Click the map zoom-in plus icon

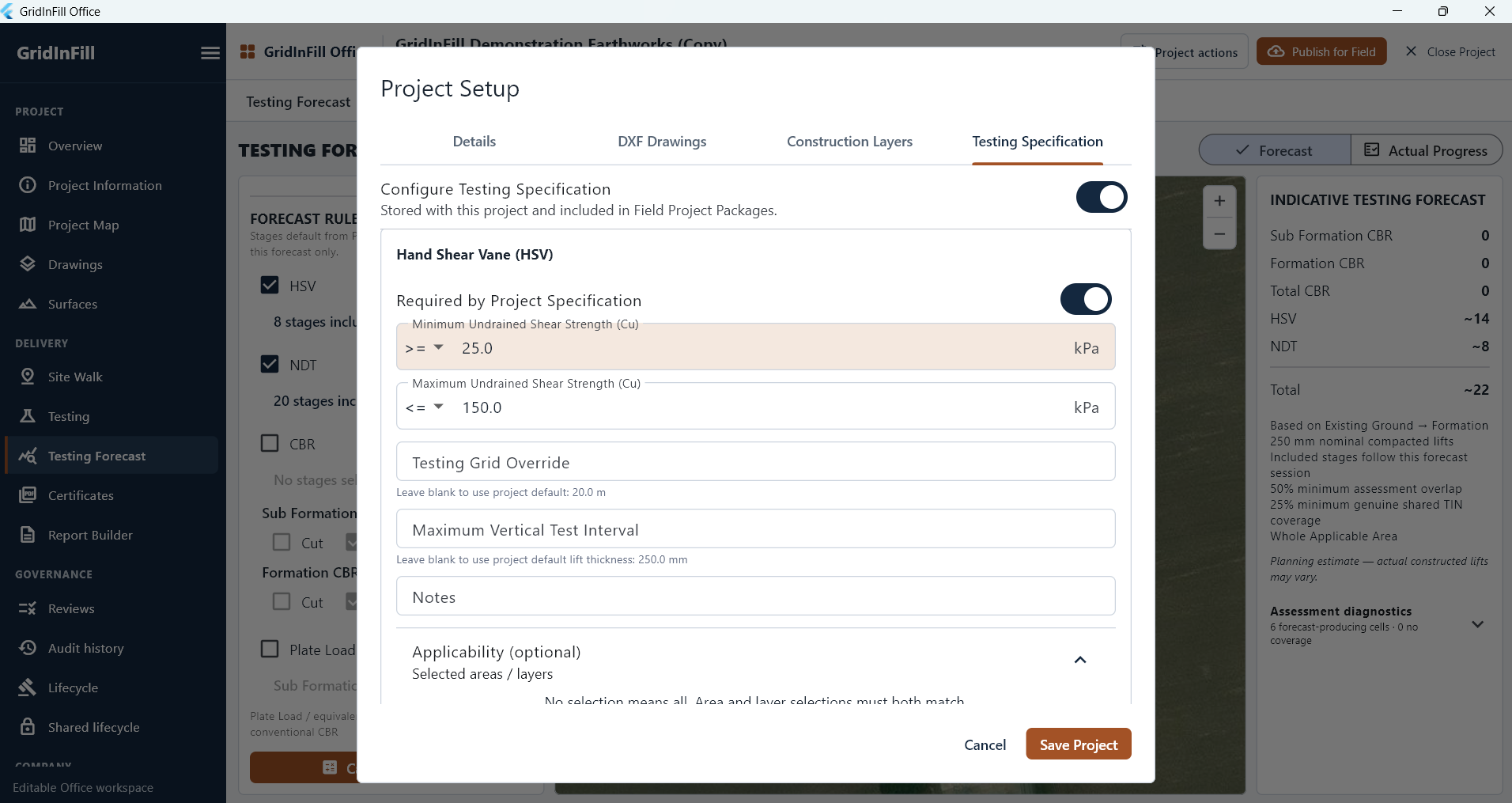click(1219, 201)
